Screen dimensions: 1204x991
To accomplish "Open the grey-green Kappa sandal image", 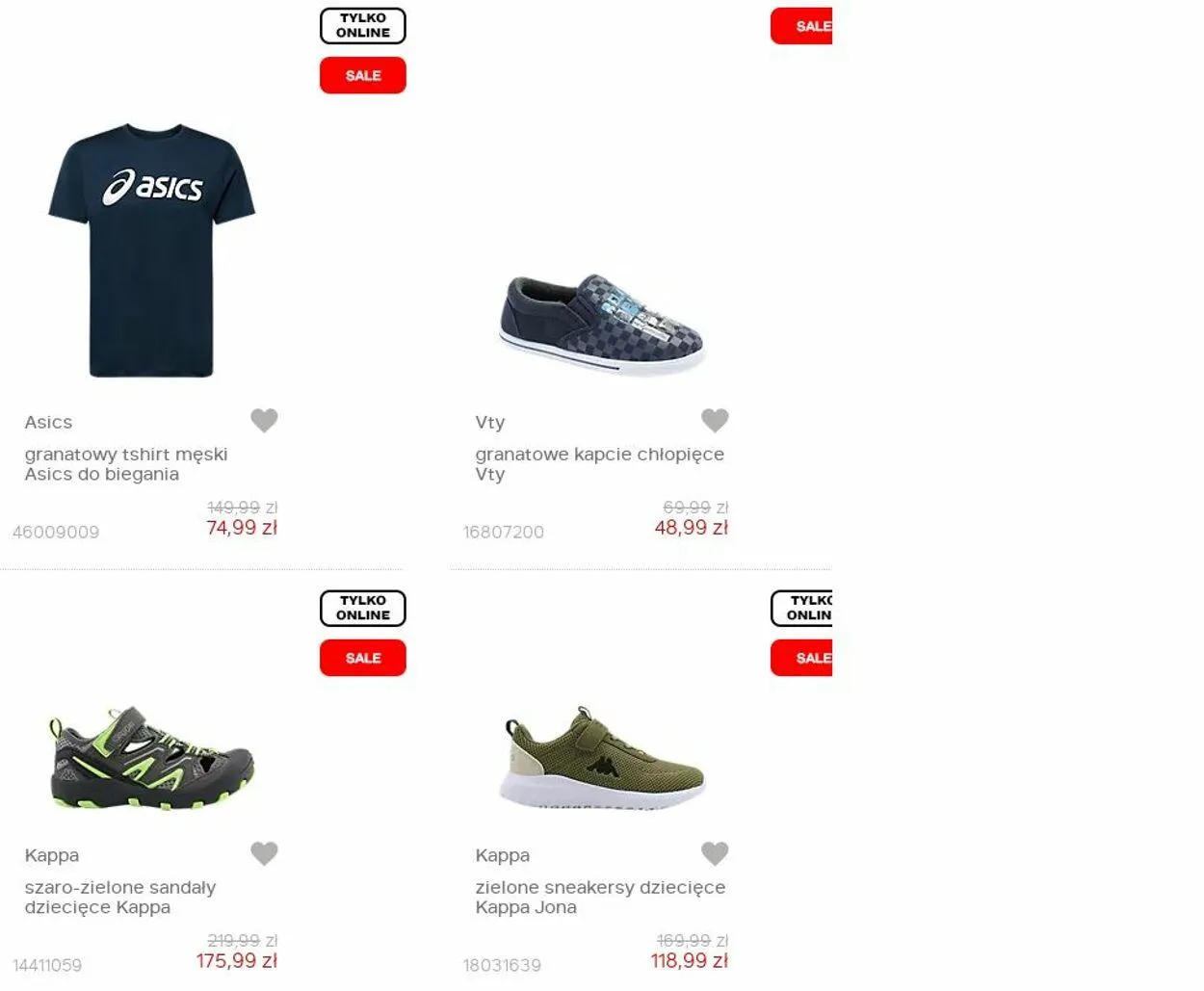I will (152, 759).
